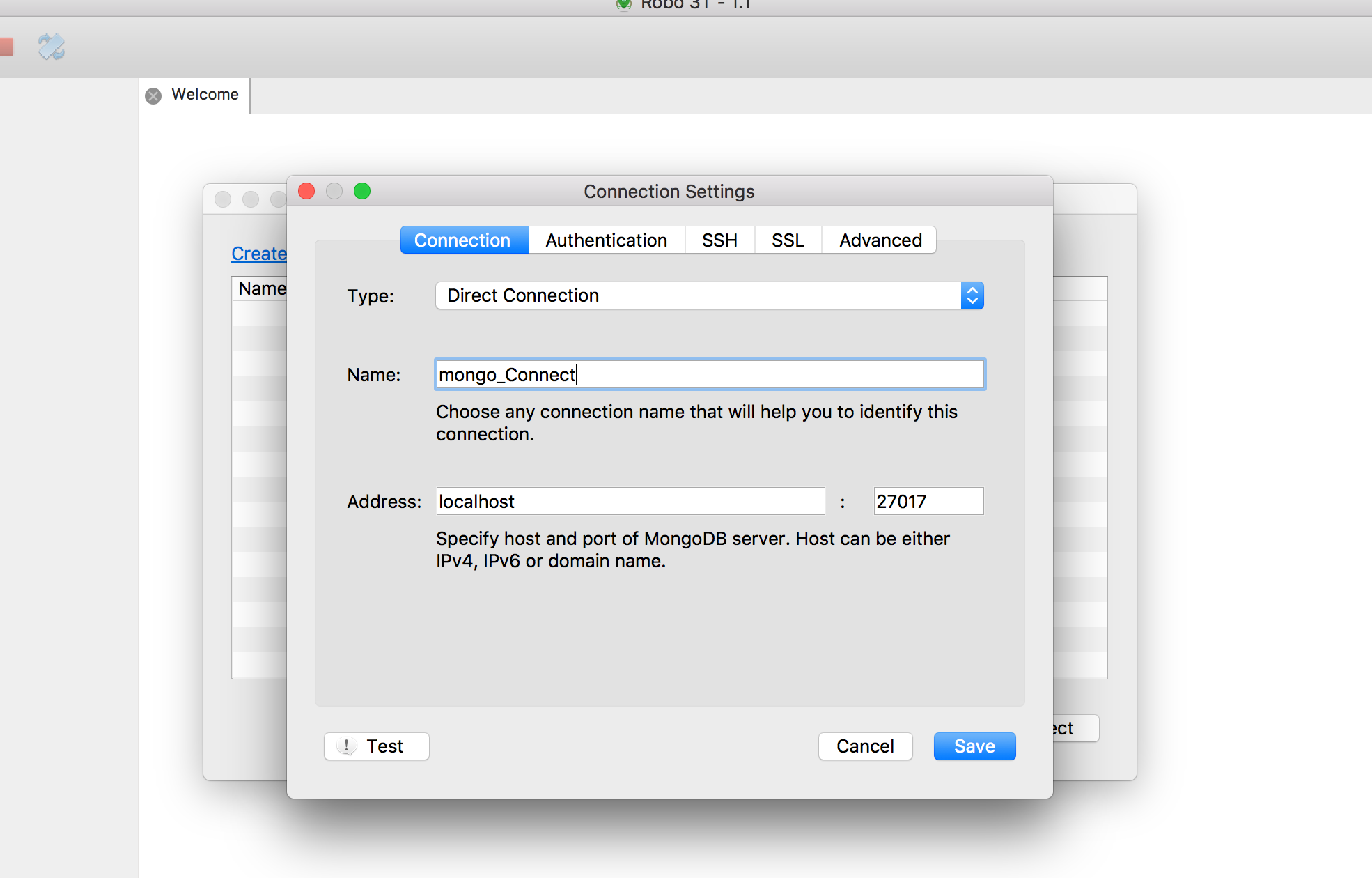Click green zoom button of Connection Settings
Viewport: 1372px width, 878px height.
362,191
